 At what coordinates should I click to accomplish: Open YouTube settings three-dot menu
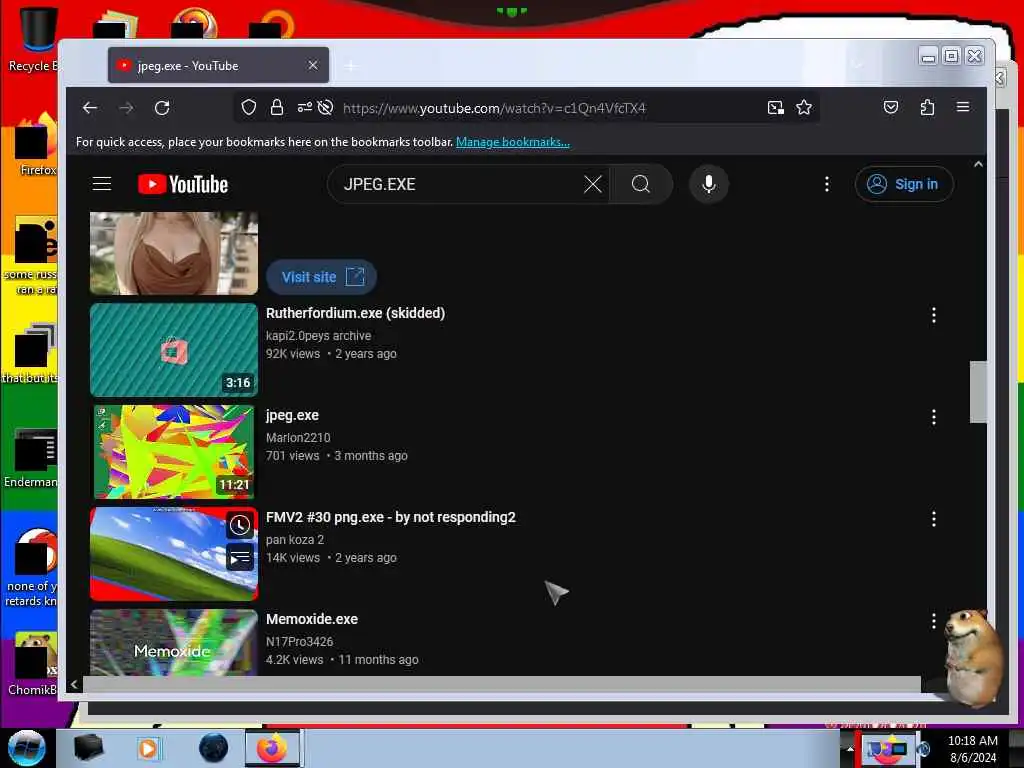(x=827, y=184)
